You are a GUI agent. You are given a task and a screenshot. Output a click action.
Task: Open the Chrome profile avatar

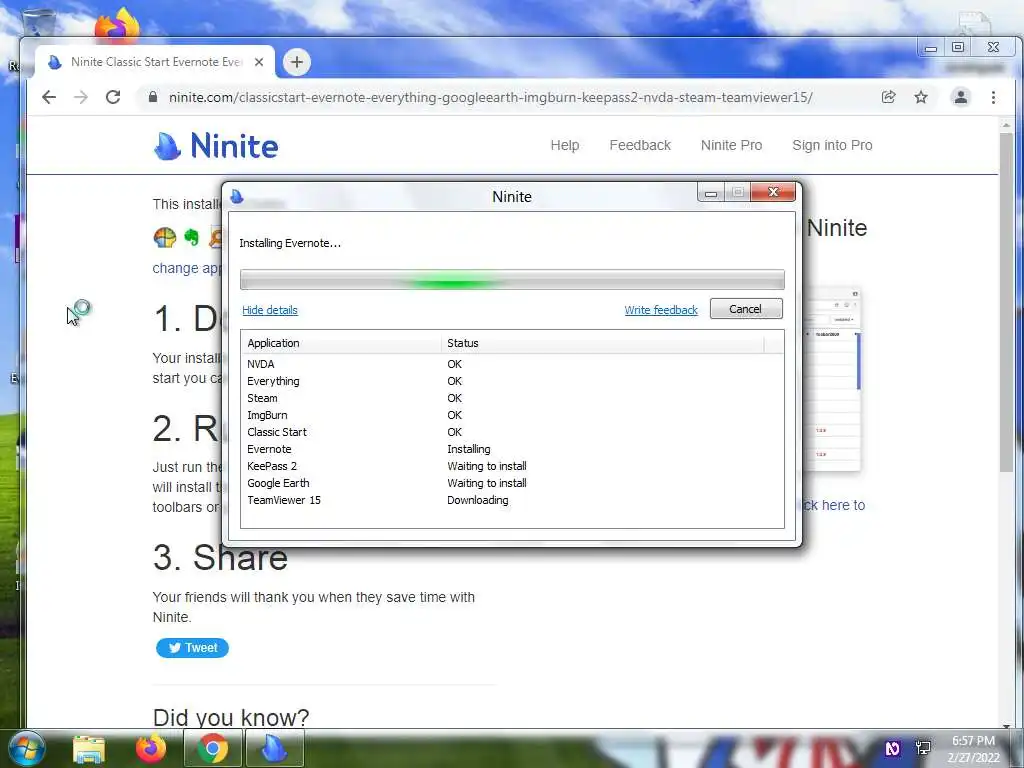(961, 97)
